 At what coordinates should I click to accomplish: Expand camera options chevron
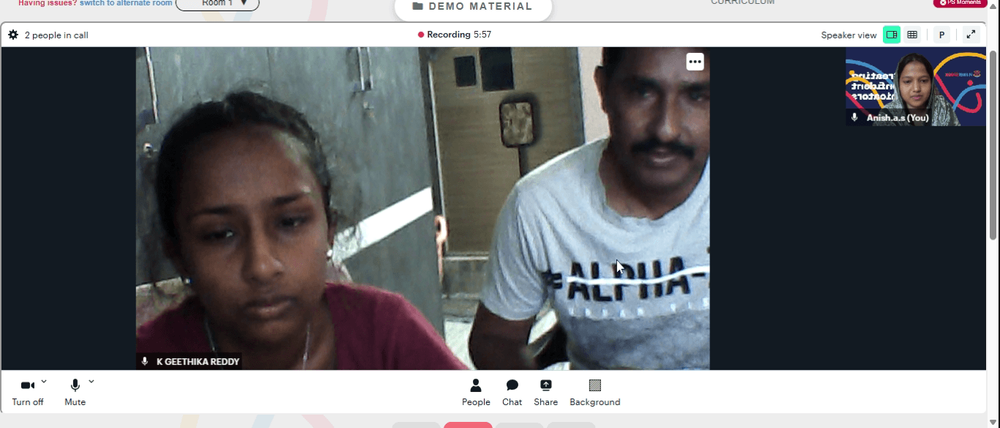pyautogui.click(x=44, y=381)
